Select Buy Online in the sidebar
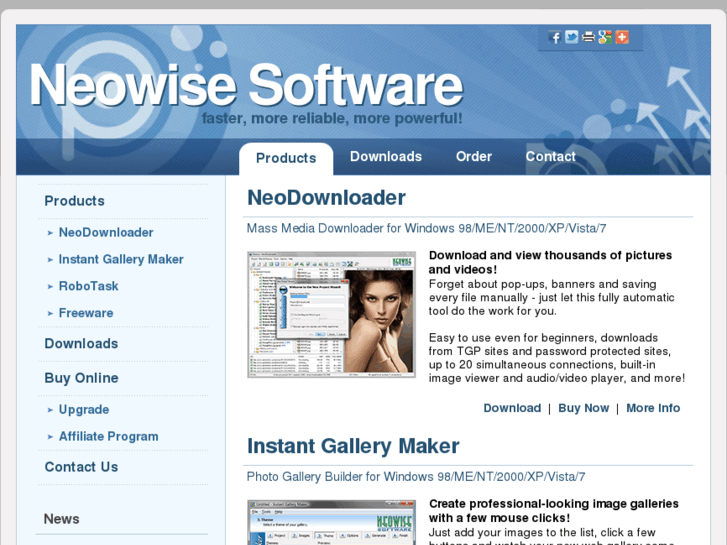Viewport: 727px width, 545px height. [x=81, y=378]
